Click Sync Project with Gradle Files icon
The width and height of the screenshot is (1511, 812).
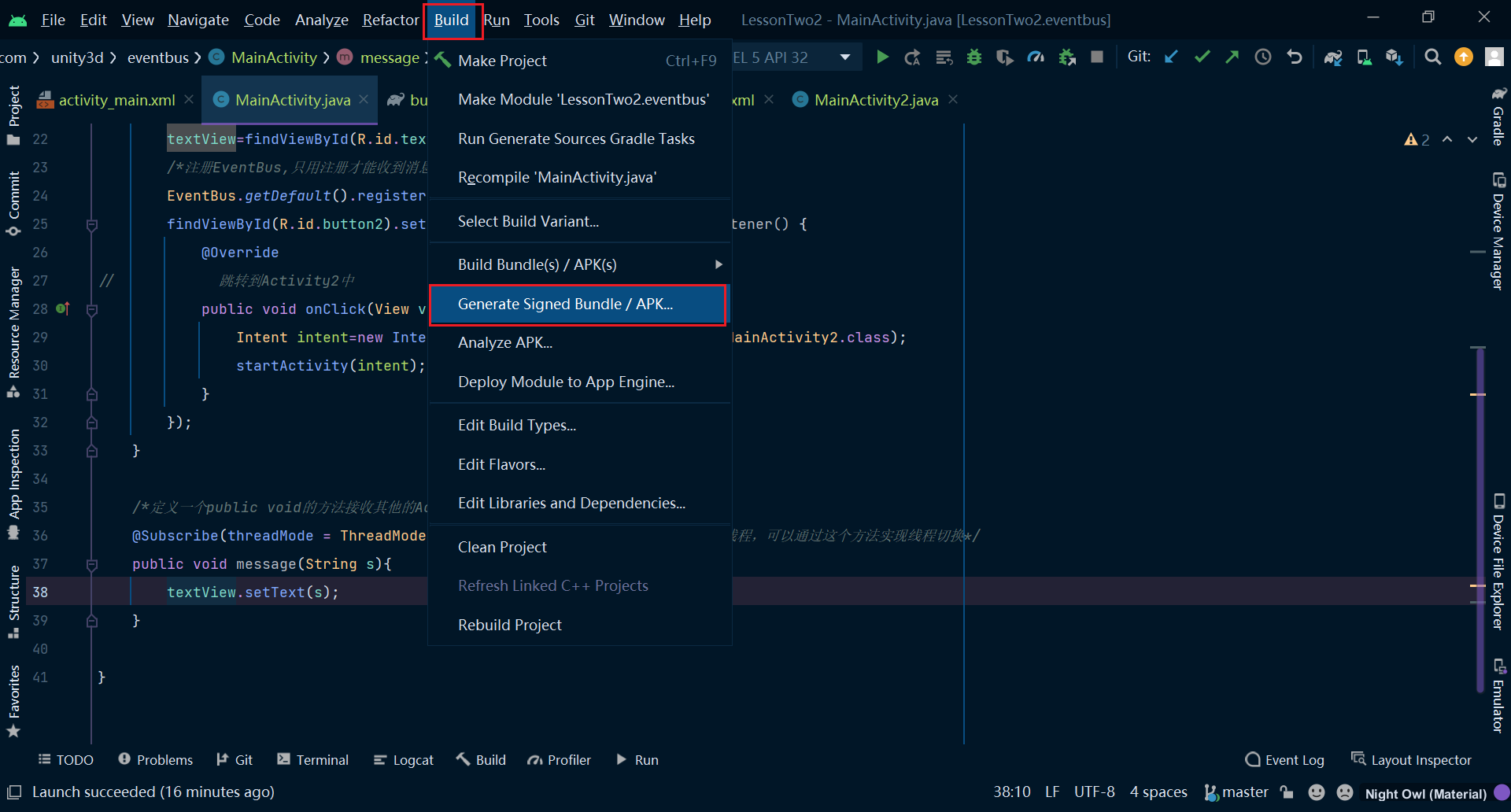(x=1333, y=57)
